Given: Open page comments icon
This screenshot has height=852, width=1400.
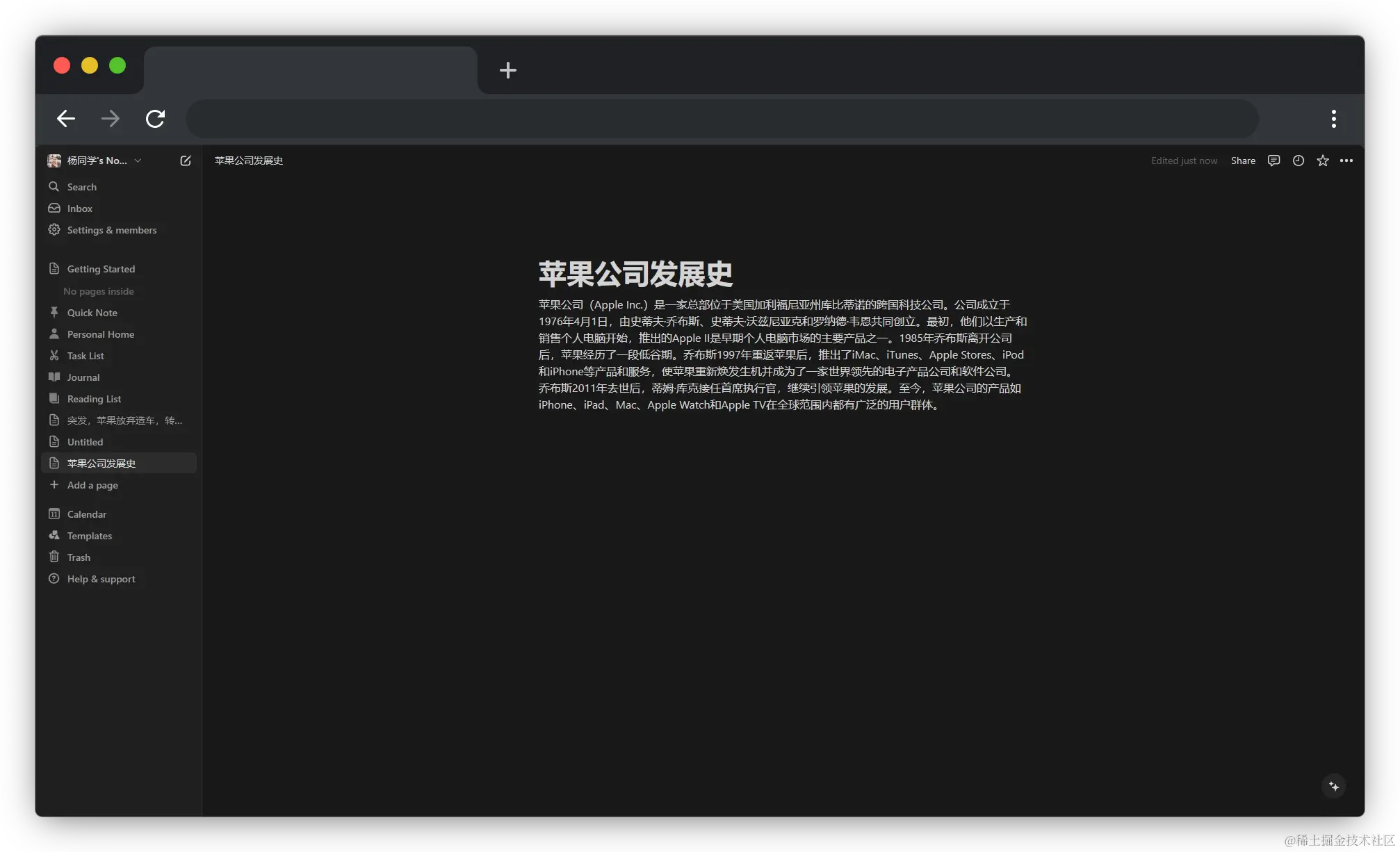Looking at the screenshot, I should (1273, 161).
